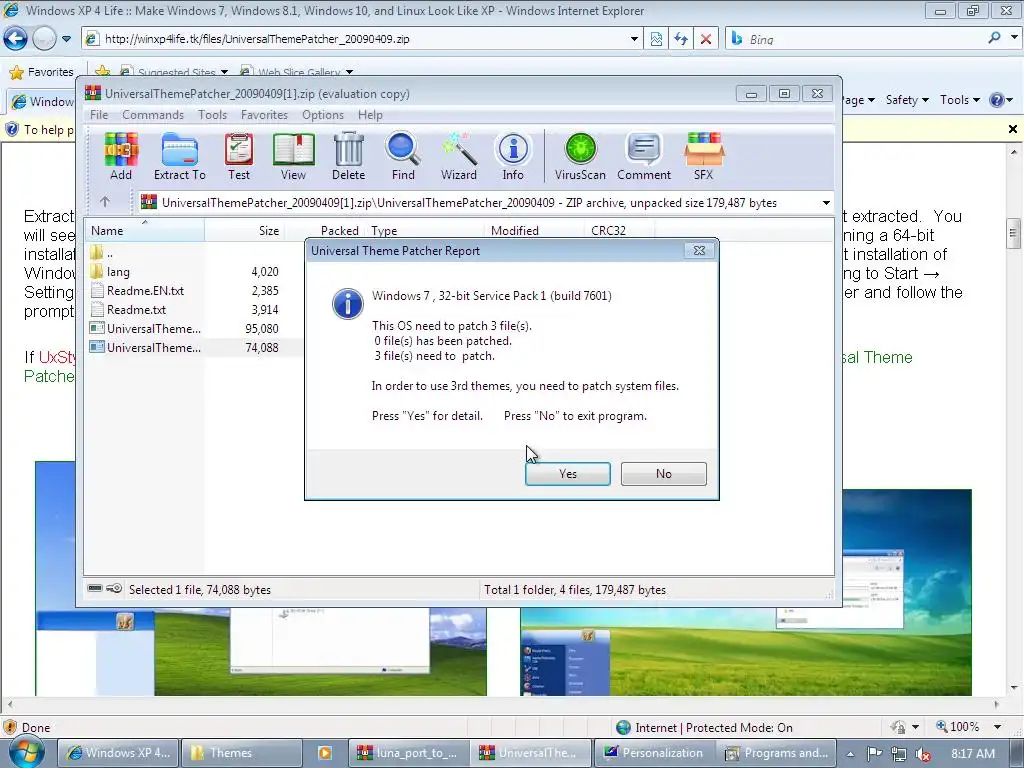Open the File menu in WinRAR
This screenshot has width=1024, height=768.
point(99,114)
